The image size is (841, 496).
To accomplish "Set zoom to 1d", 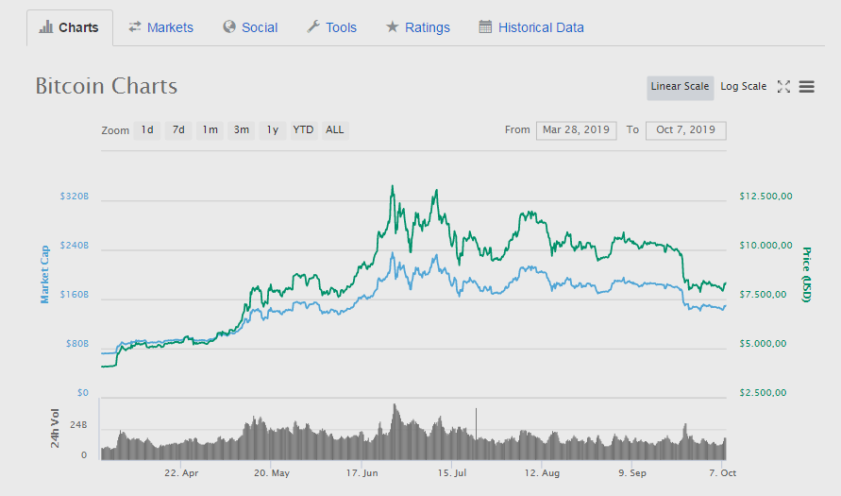I will click(147, 130).
